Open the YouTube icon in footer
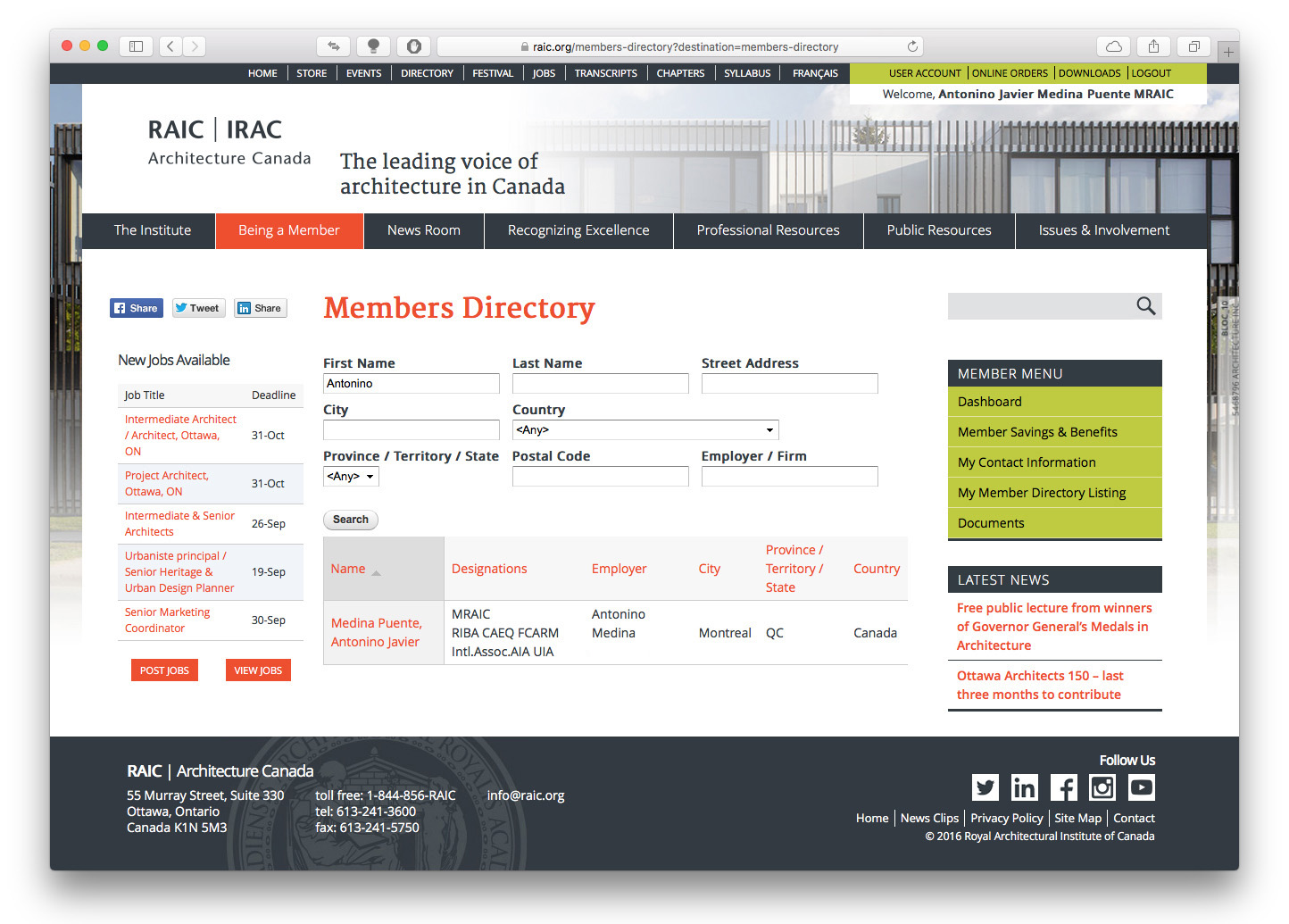The image size is (1289, 924). 1142,787
